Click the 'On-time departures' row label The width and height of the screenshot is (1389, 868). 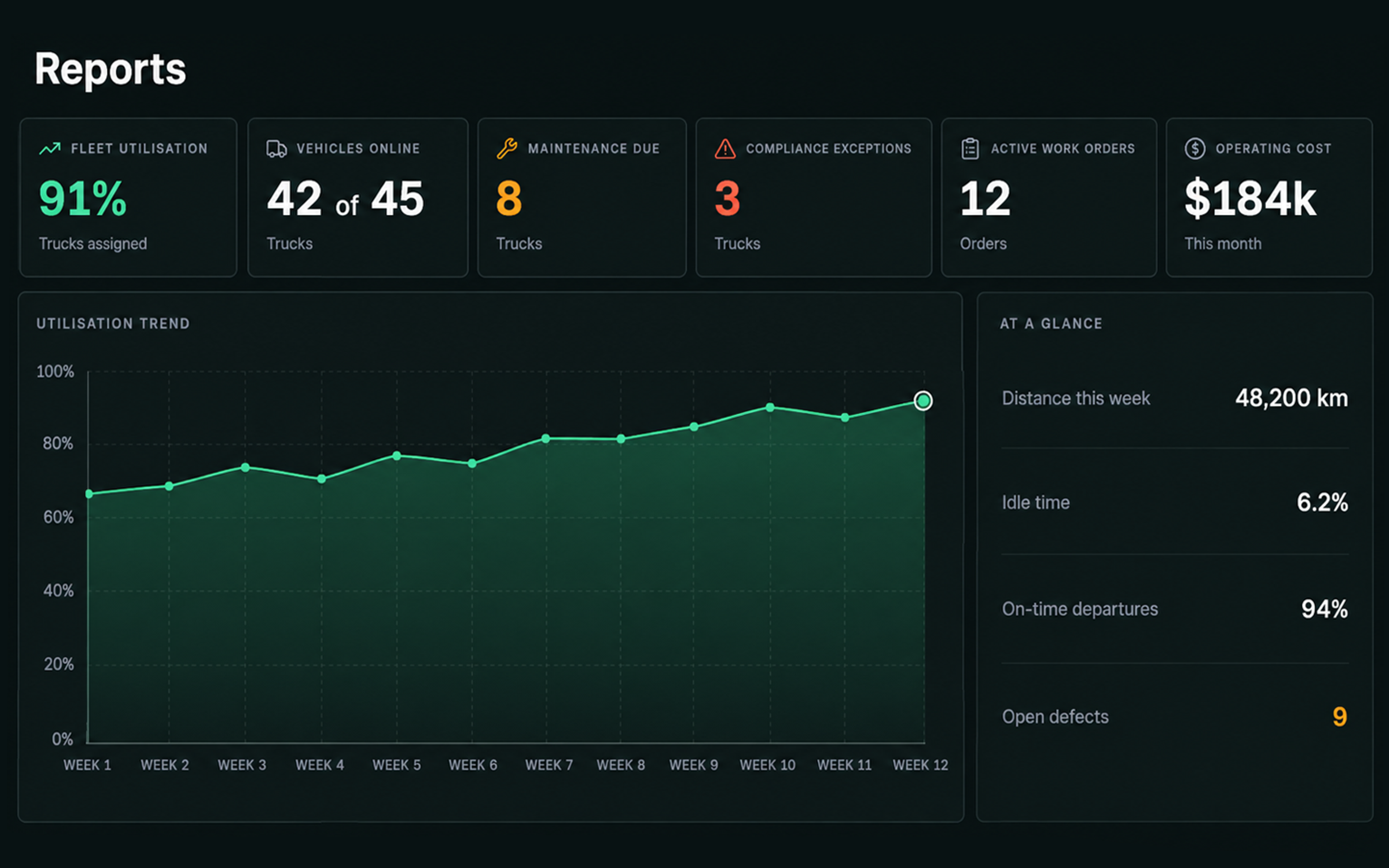click(x=1080, y=609)
